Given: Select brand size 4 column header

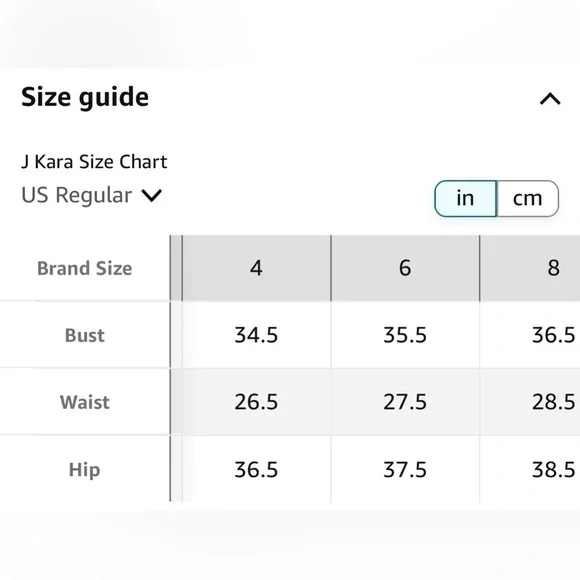Looking at the screenshot, I should pos(256,268).
